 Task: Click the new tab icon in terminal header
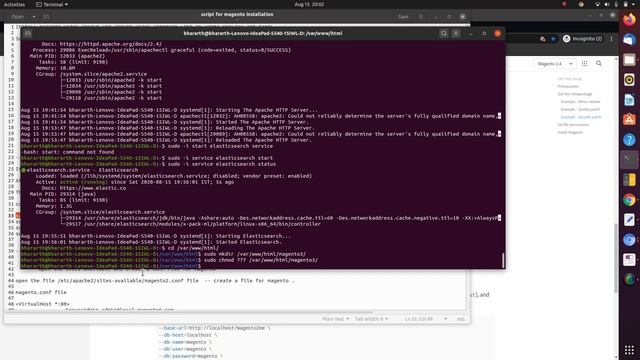[x=28, y=33]
